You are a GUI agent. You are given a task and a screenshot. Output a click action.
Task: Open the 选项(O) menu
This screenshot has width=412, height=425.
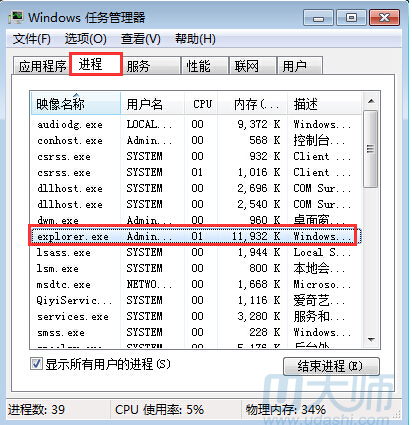86,39
